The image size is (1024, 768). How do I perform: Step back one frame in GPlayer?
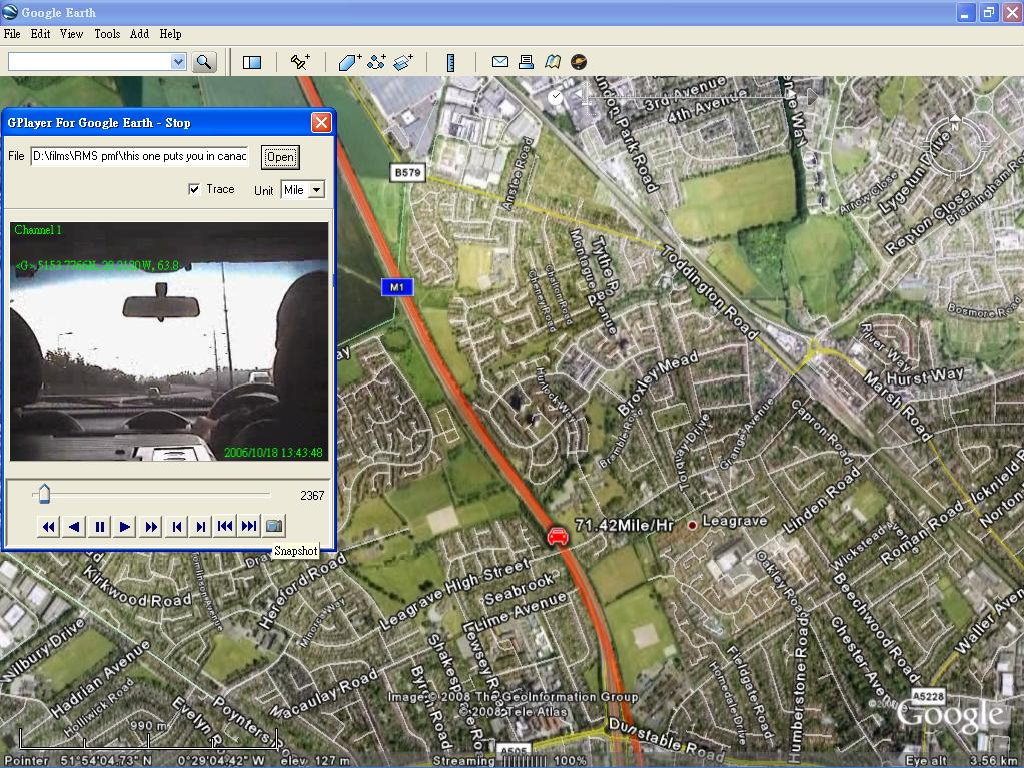[176, 526]
